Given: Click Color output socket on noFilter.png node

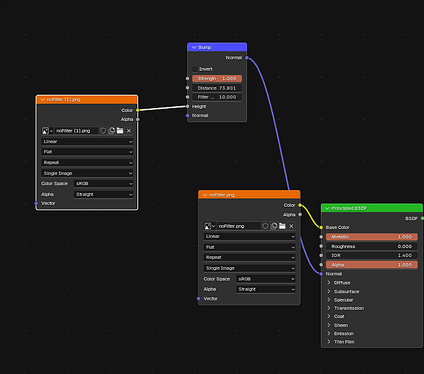Looking at the screenshot, I should point(300,205).
